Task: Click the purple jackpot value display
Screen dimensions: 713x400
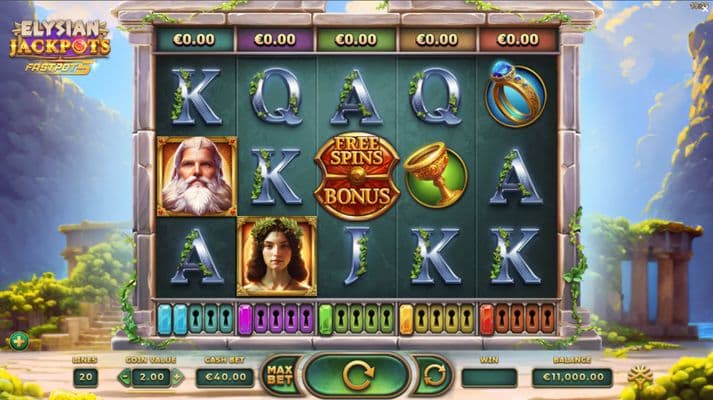Action: [275, 40]
